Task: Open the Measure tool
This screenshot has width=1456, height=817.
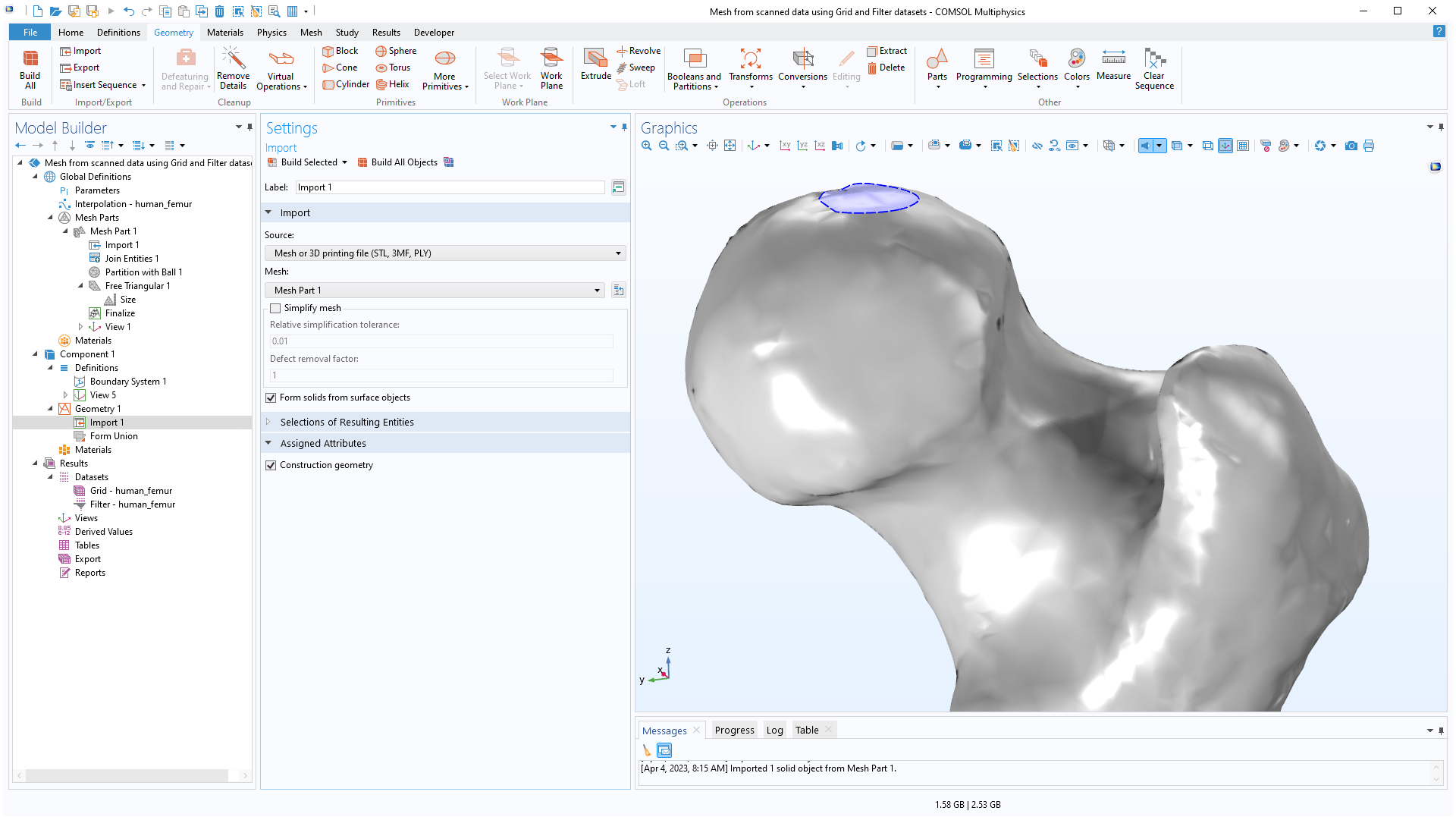Action: 1113,68
